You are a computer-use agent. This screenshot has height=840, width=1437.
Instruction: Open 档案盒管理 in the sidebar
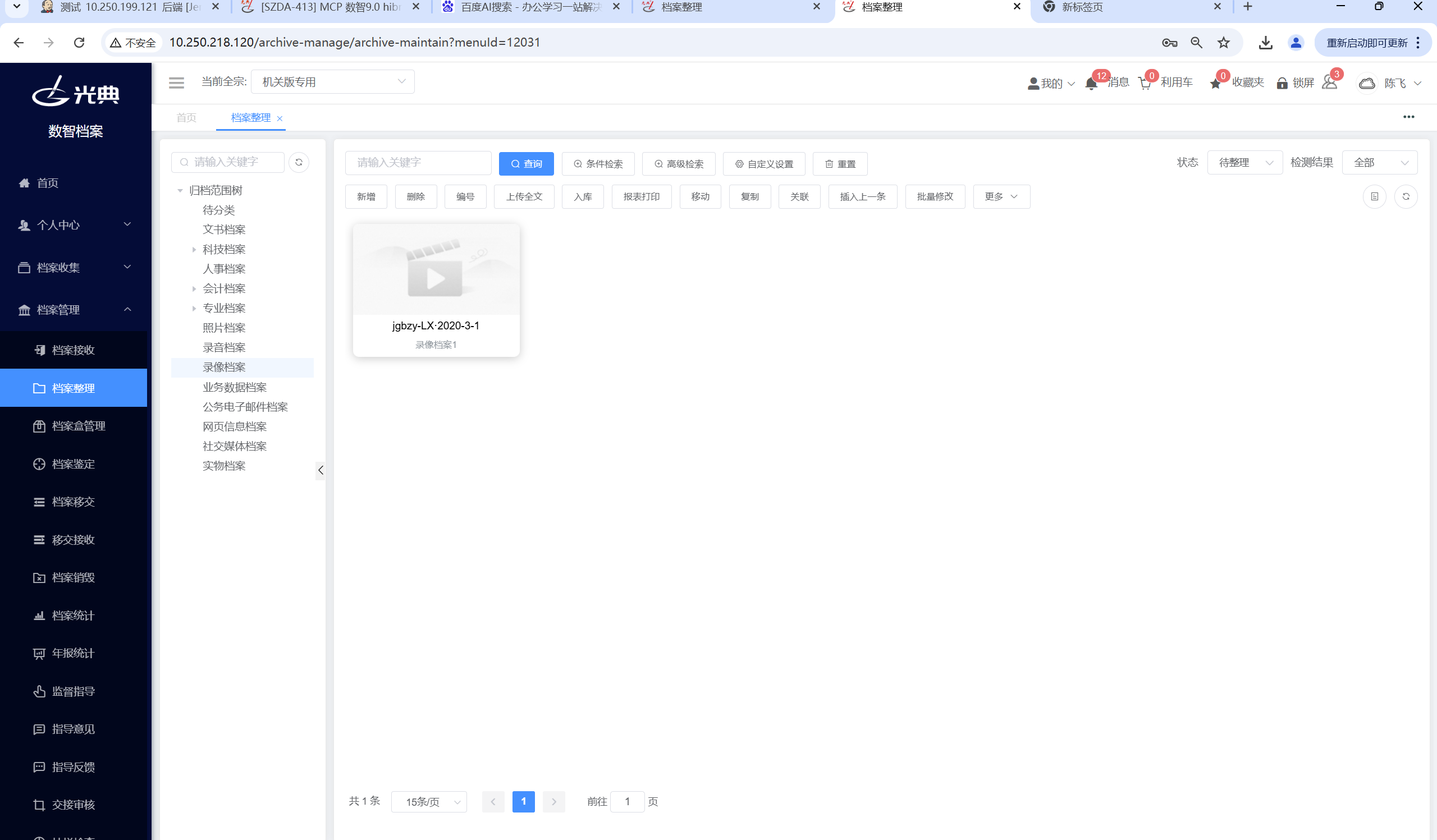pos(74,426)
